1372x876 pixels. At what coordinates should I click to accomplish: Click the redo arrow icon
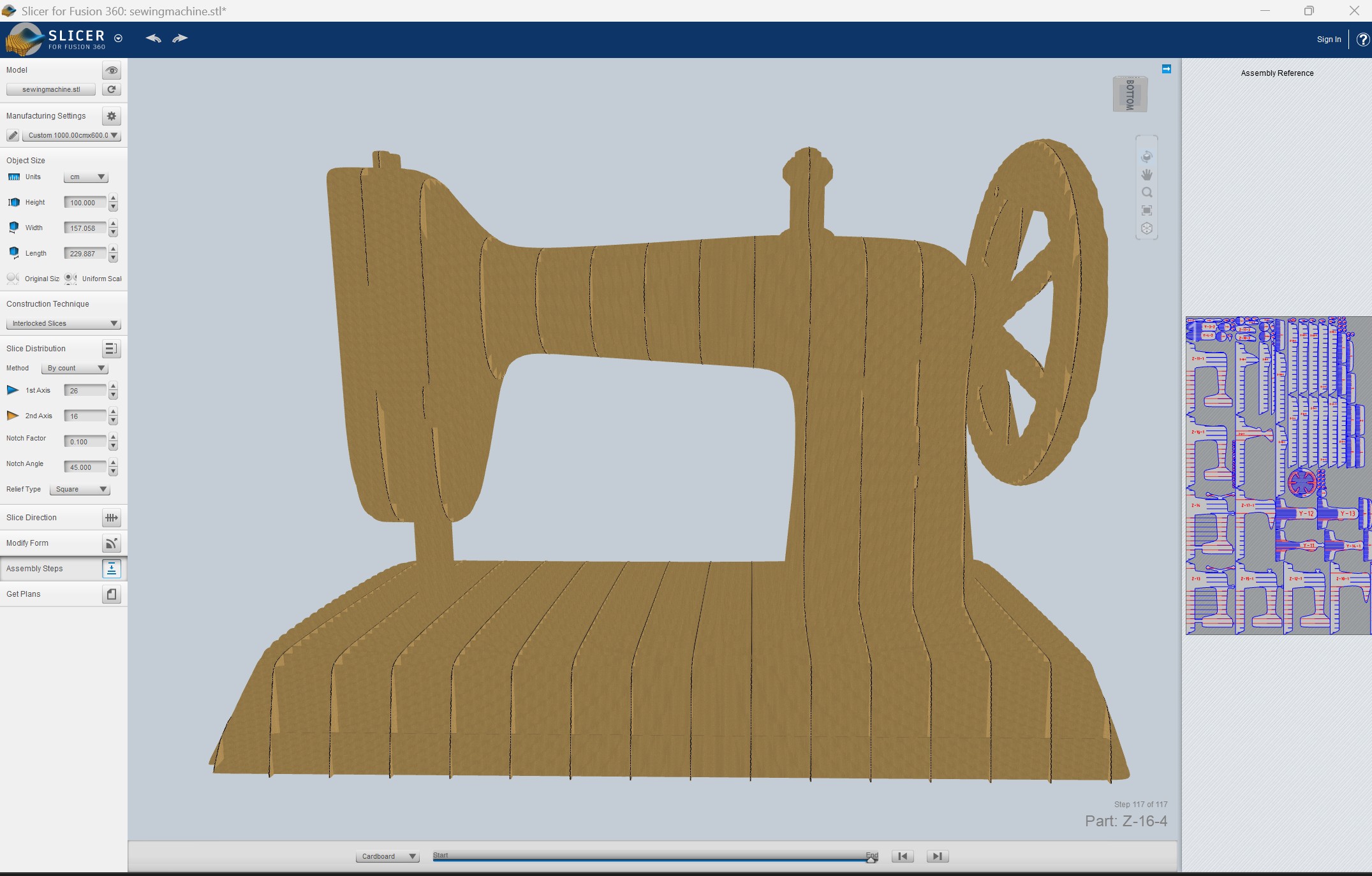181,38
